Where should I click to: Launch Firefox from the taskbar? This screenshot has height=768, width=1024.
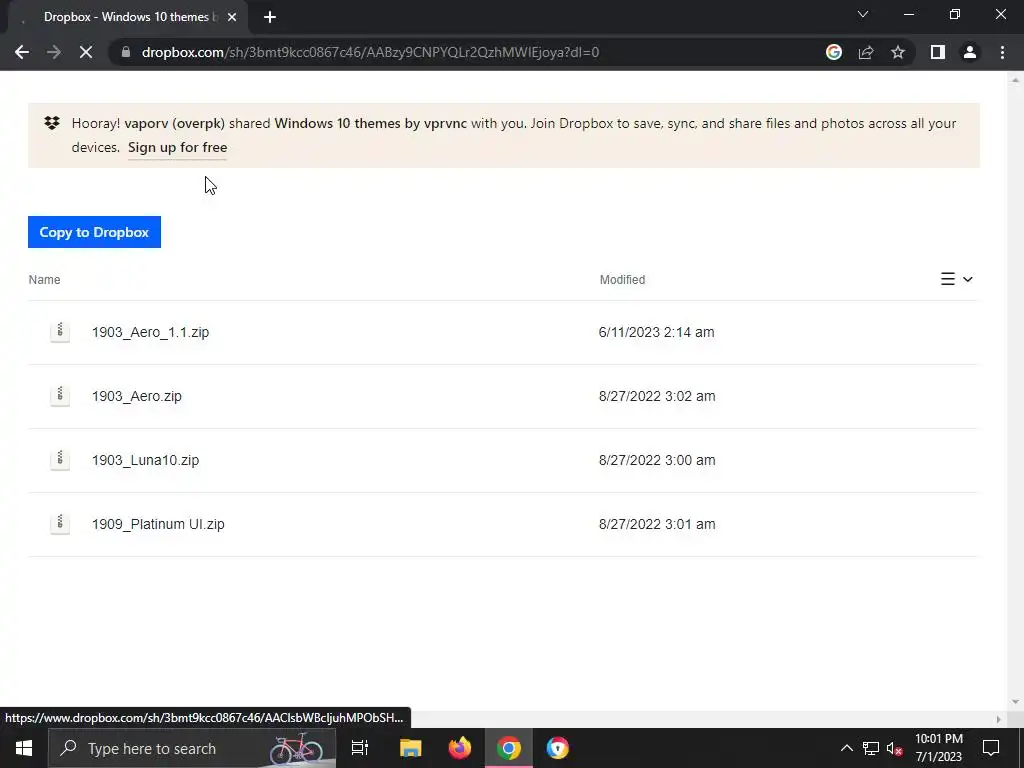460,748
